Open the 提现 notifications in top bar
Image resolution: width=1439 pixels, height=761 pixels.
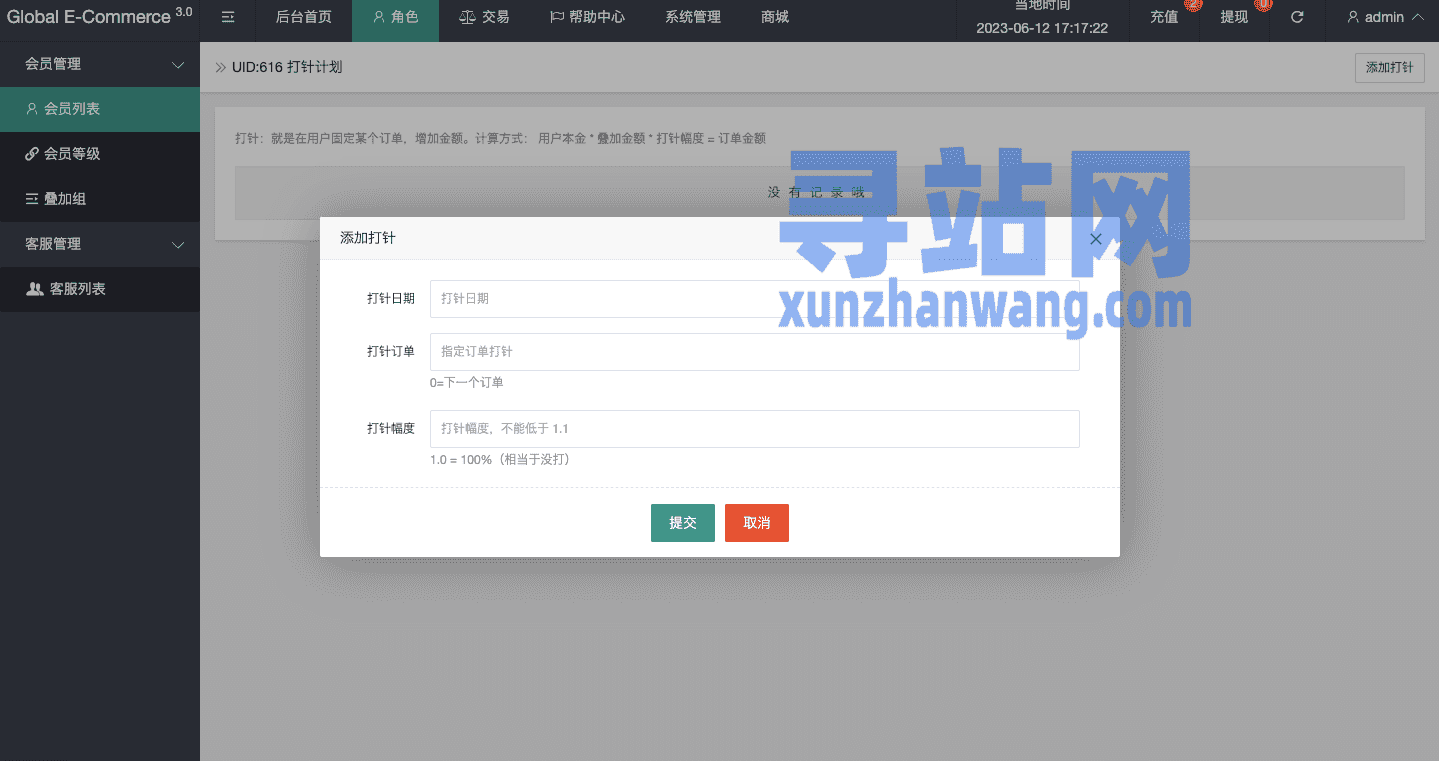coord(1234,17)
